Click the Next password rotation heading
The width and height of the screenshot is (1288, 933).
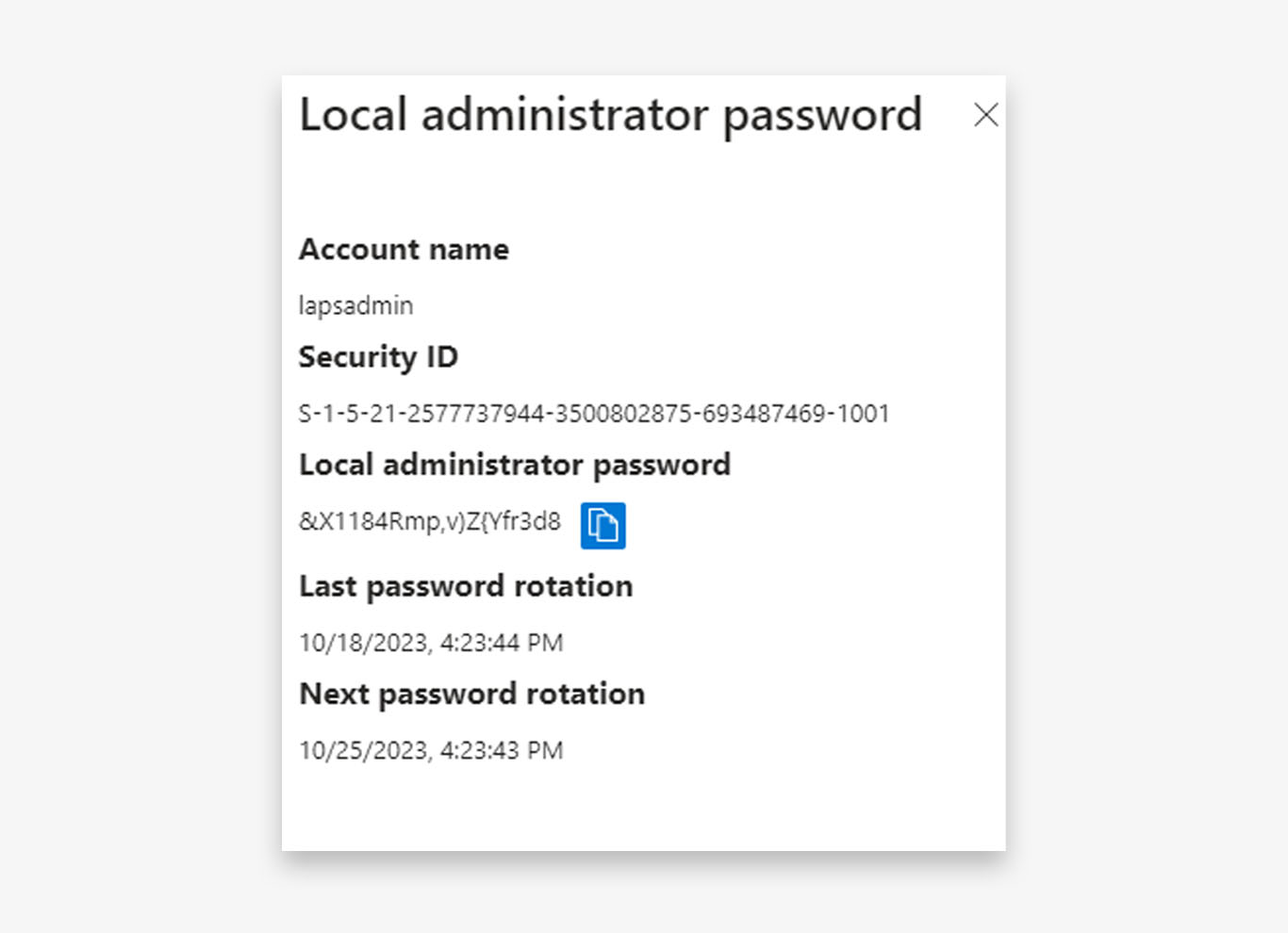pyautogui.click(x=472, y=695)
